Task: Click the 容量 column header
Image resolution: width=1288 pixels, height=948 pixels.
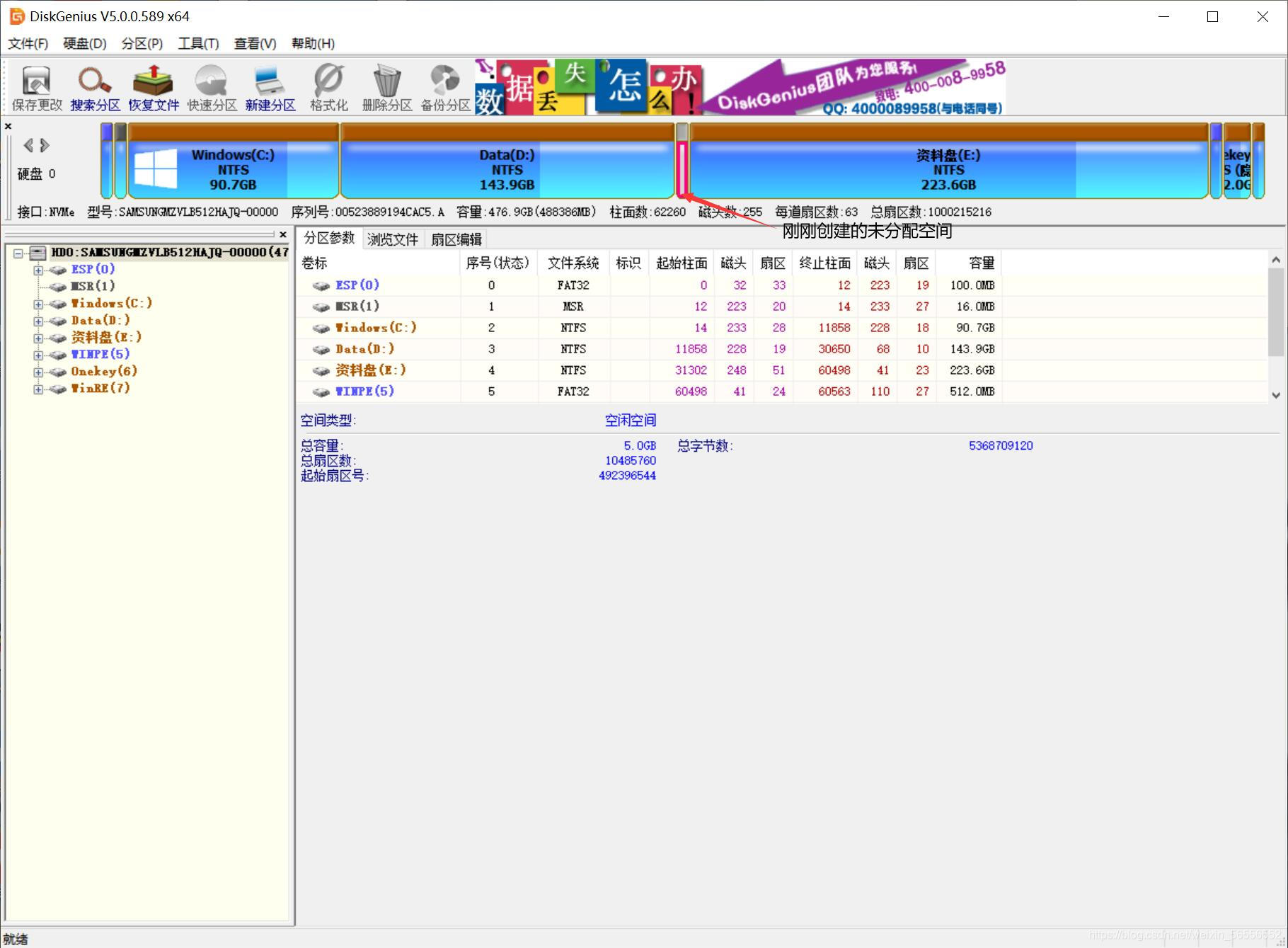Action: click(x=968, y=263)
